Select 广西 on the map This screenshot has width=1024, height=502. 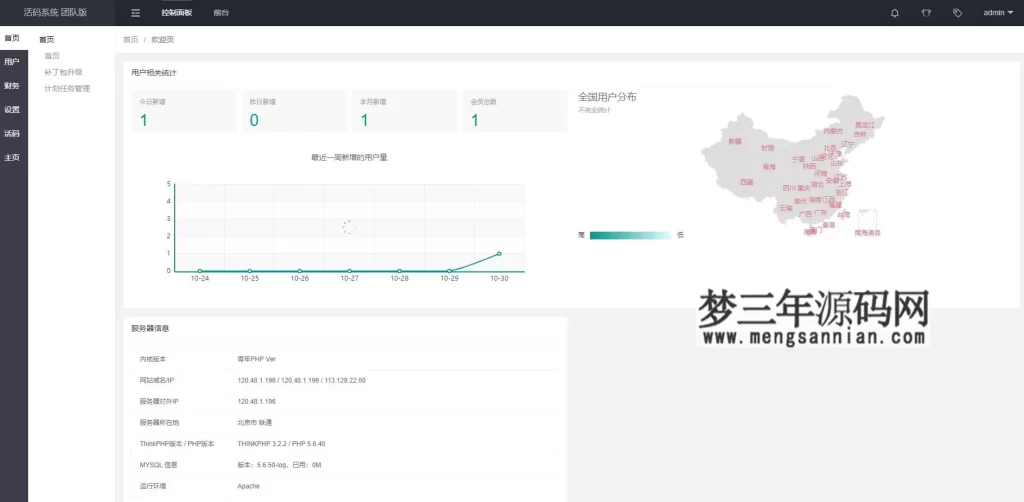(806, 214)
